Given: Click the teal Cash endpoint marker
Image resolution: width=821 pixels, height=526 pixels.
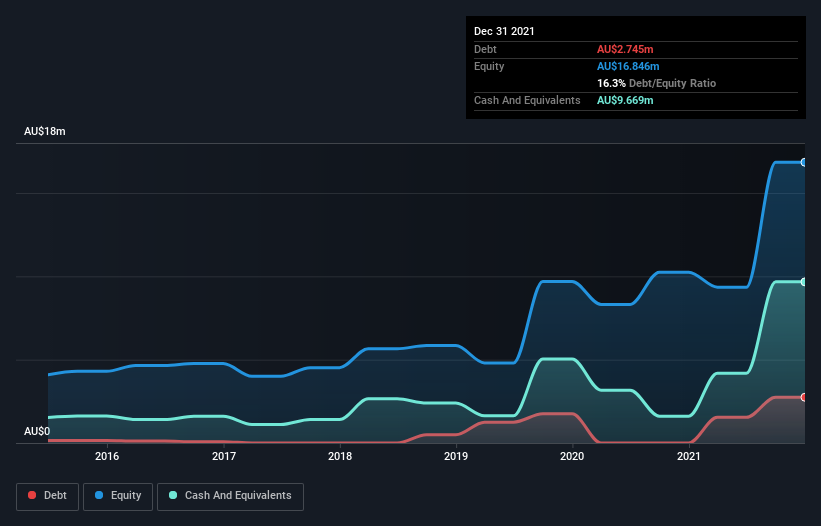Looking at the screenshot, I should (804, 282).
